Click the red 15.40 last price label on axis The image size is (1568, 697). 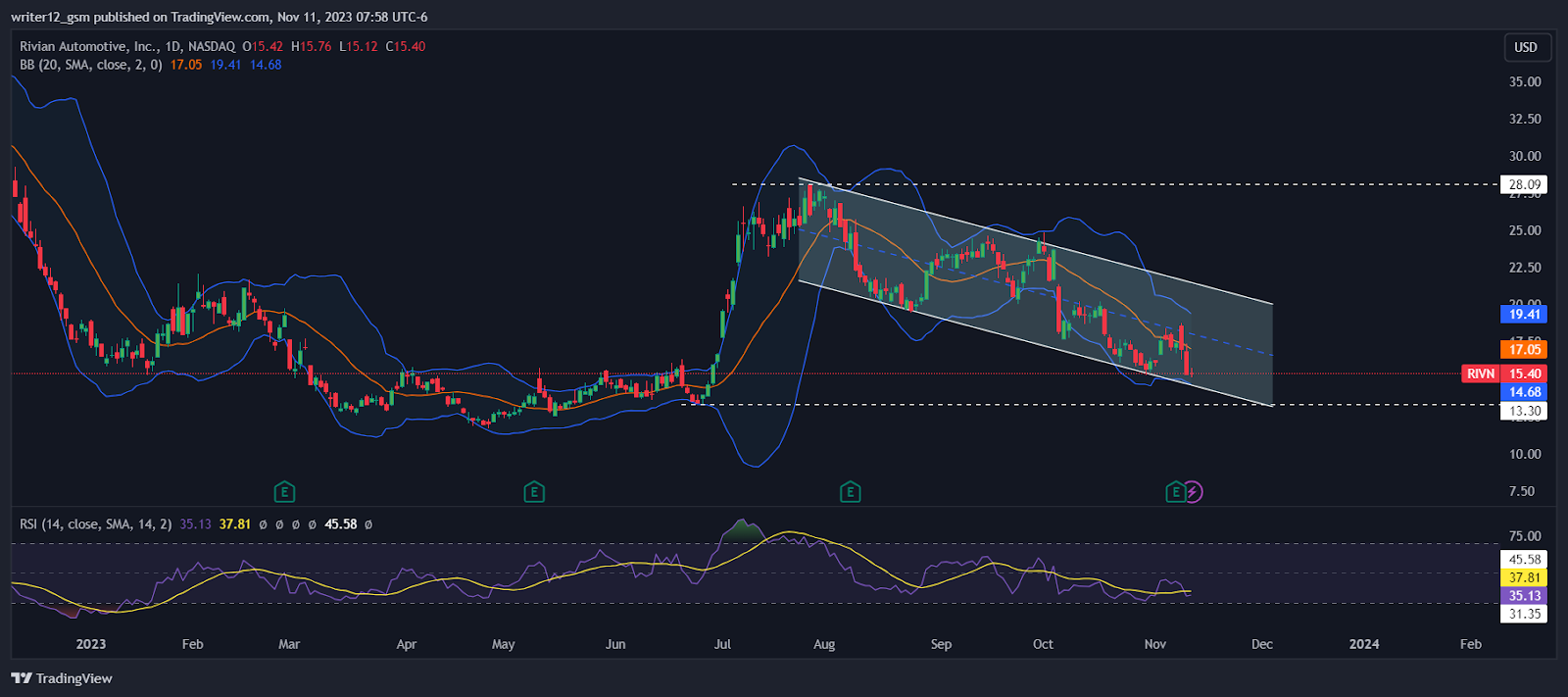pyautogui.click(x=1524, y=373)
